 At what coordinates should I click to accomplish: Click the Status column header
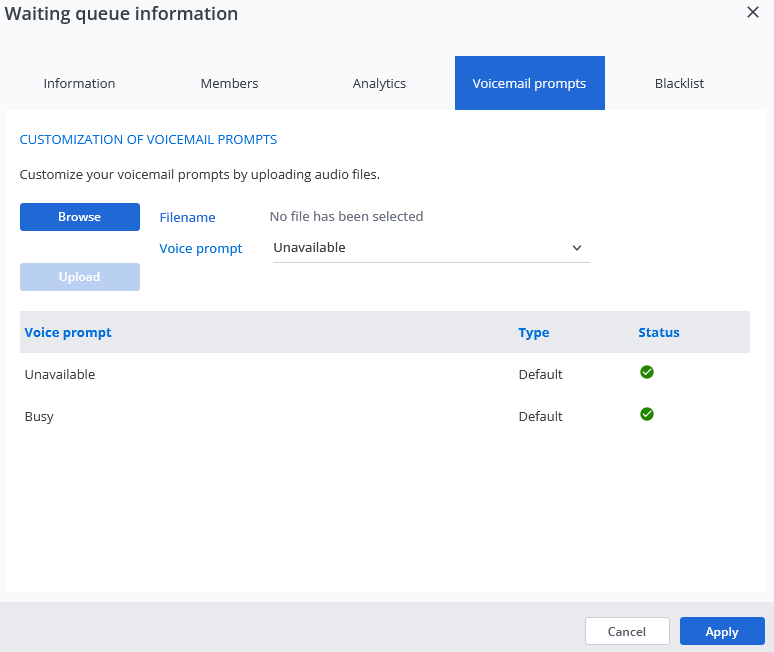(x=658, y=332)
